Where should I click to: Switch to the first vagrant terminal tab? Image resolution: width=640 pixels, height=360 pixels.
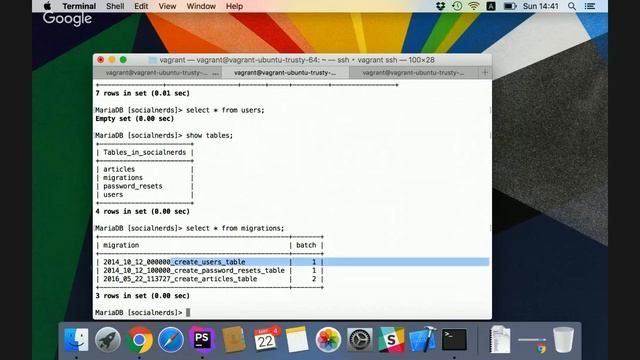point(157,73)
